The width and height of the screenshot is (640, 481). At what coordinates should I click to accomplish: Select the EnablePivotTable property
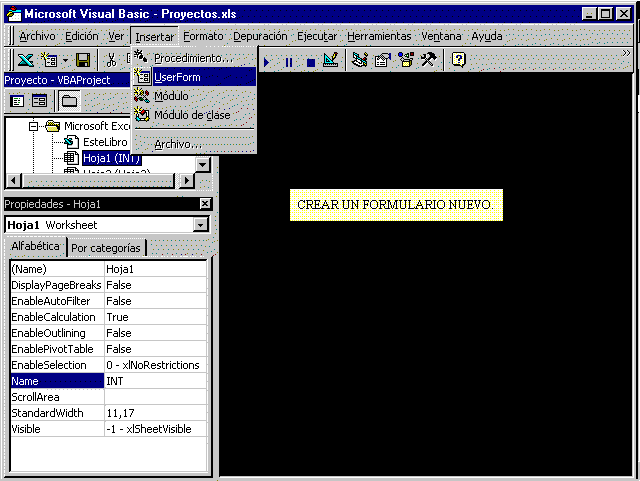coord(57,349)
